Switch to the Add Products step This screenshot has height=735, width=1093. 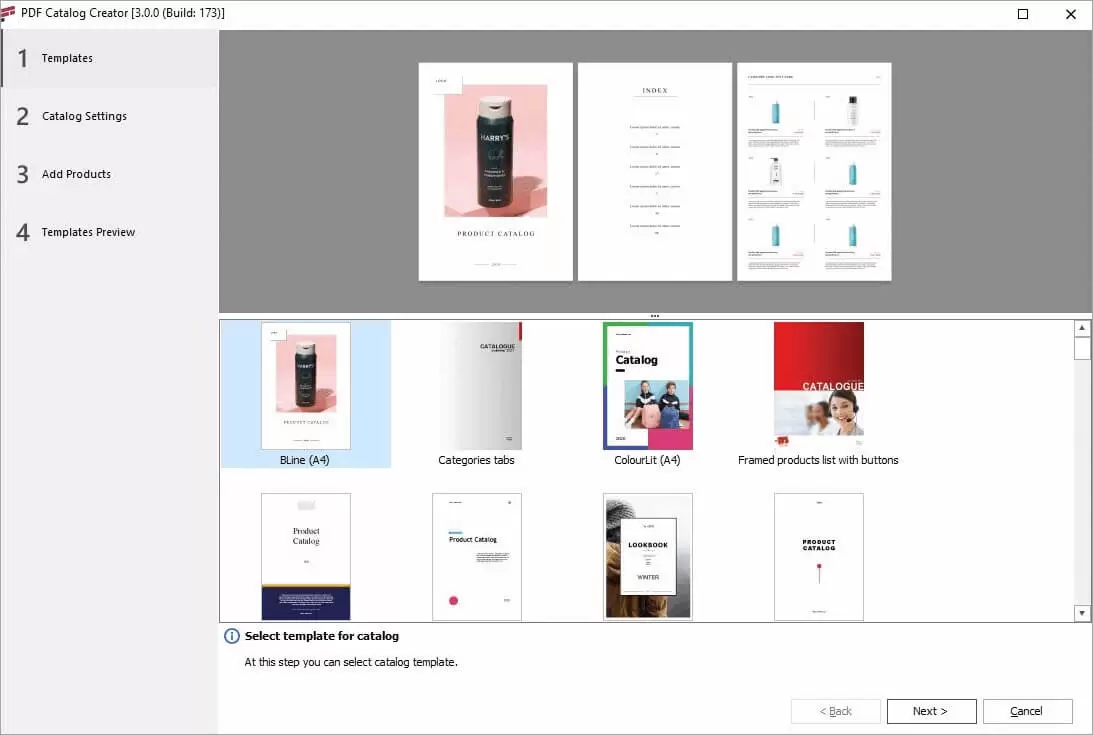click(76, 175)
